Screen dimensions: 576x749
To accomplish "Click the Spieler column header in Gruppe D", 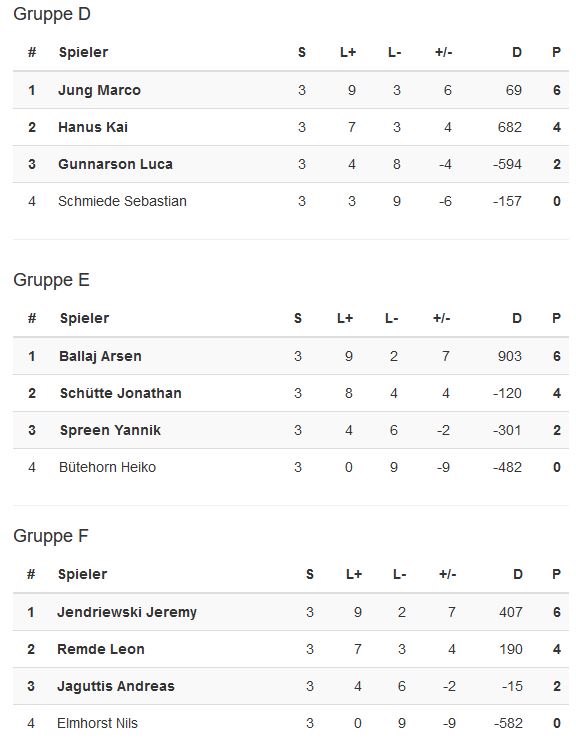I will tap(83, 53).
